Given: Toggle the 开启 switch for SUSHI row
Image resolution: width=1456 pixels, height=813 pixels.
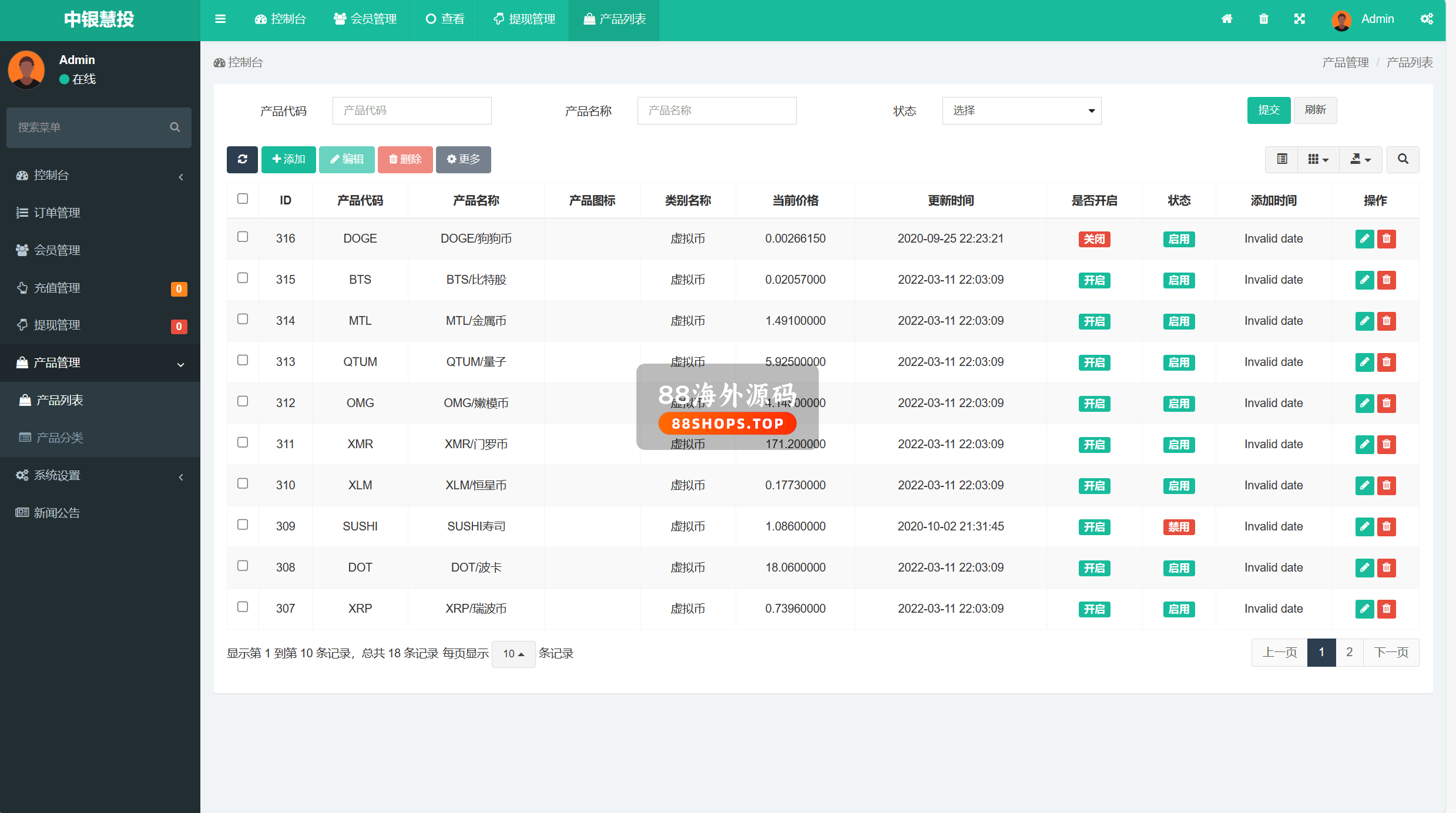Looking at the screenshot, I should click(x=1094, y=527).
